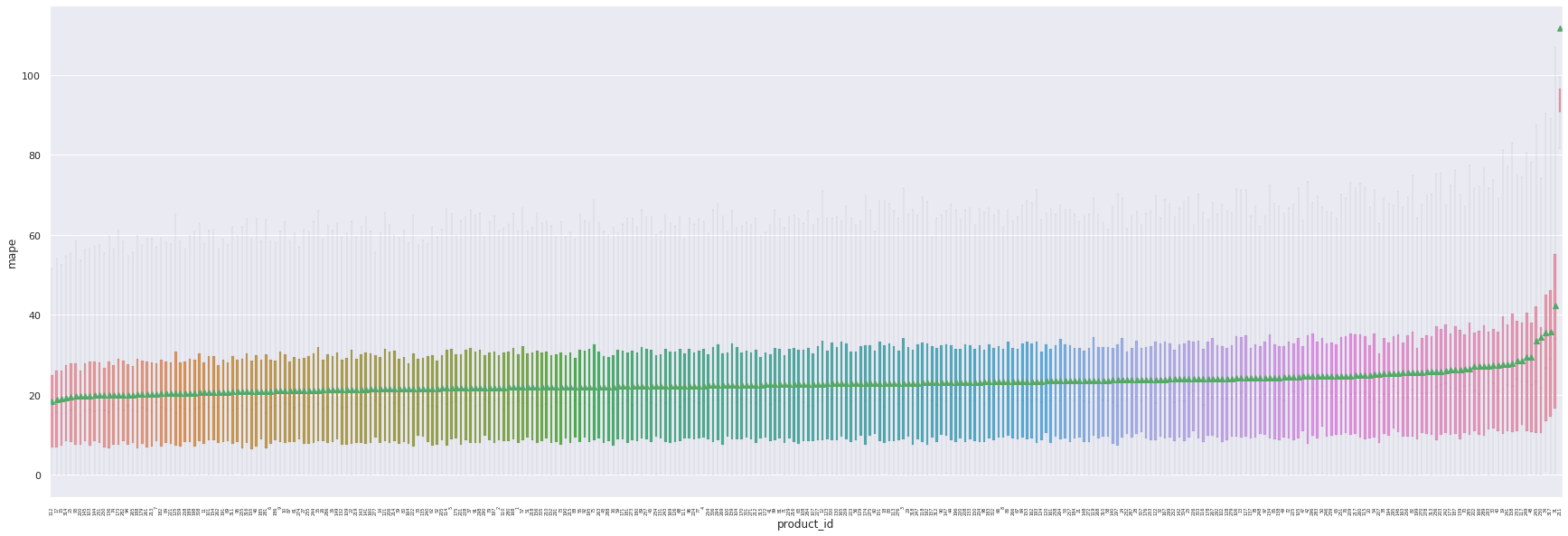This screenshot has height=536, width=1568.
Task: Click the x-axis label 'product_id'
Action: (x=804, y=524)
